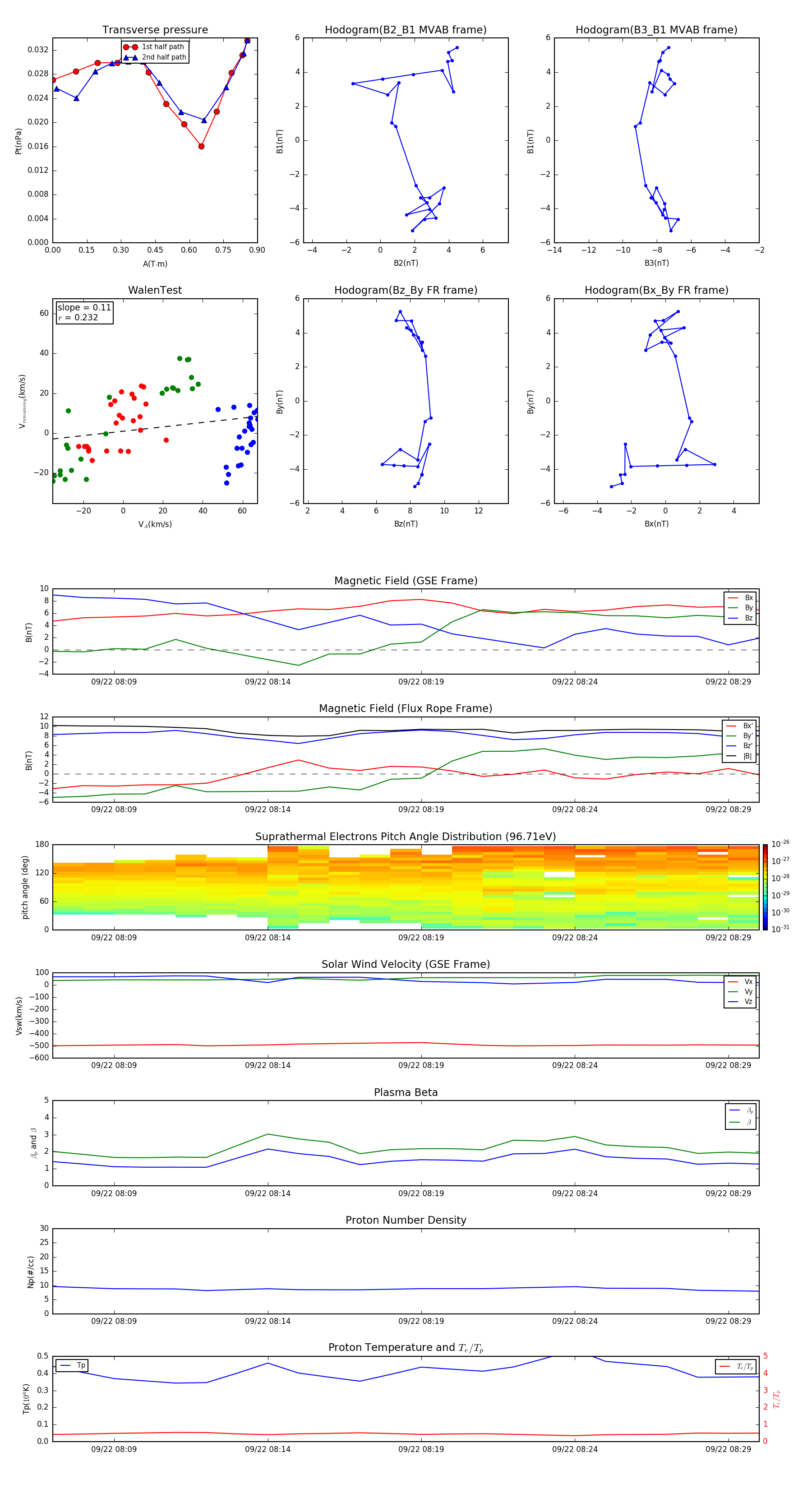Screen dimensions: 812x1489
Task: Click the |B| entry in flux rope legend
Action: click(x=739, y=756)
